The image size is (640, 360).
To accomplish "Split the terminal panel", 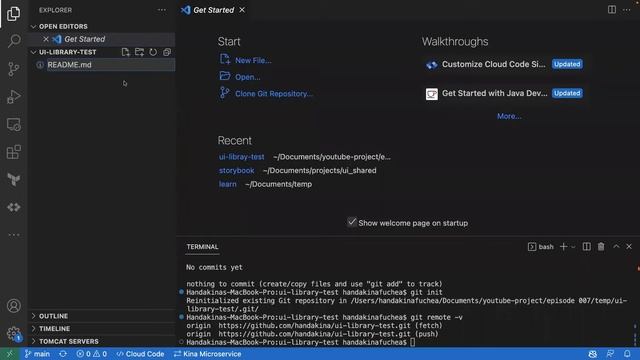I will (587, 247).
